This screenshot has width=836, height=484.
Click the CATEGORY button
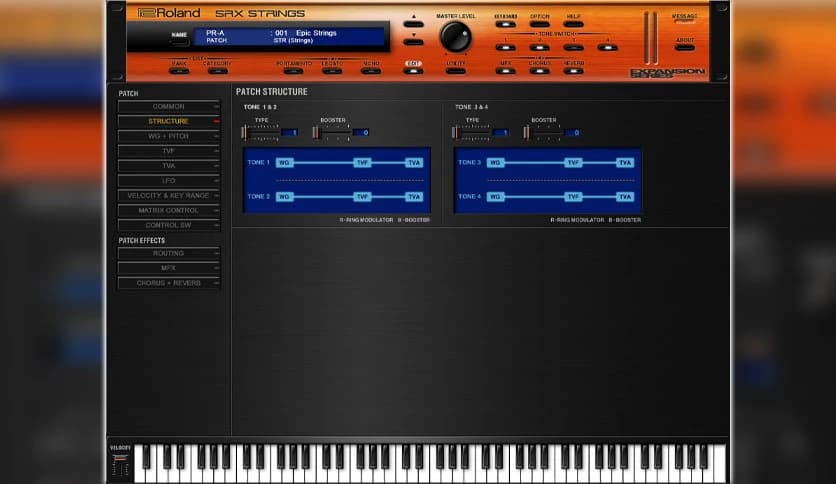217,71
